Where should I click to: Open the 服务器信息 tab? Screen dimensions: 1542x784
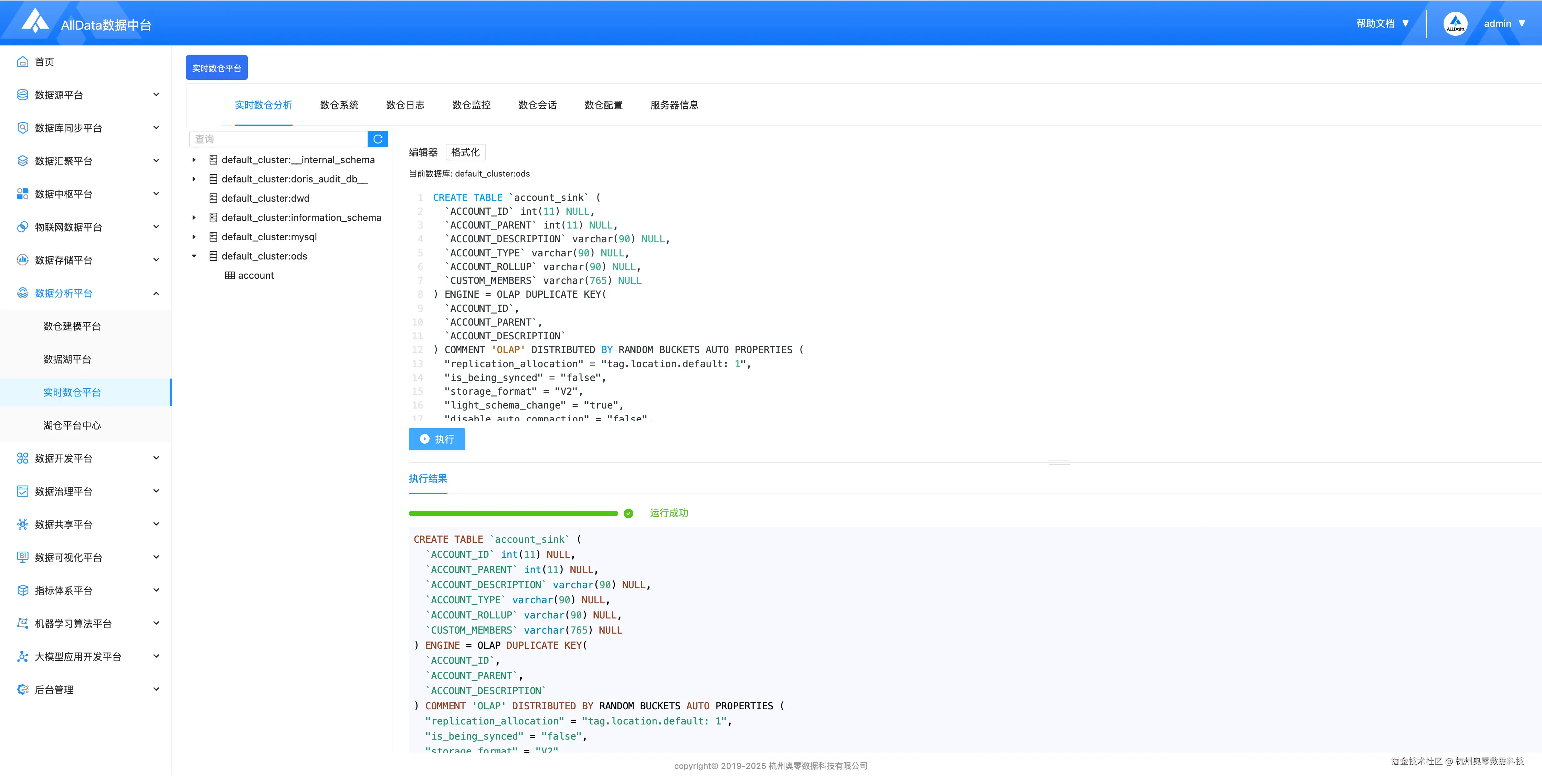point(674,105)
